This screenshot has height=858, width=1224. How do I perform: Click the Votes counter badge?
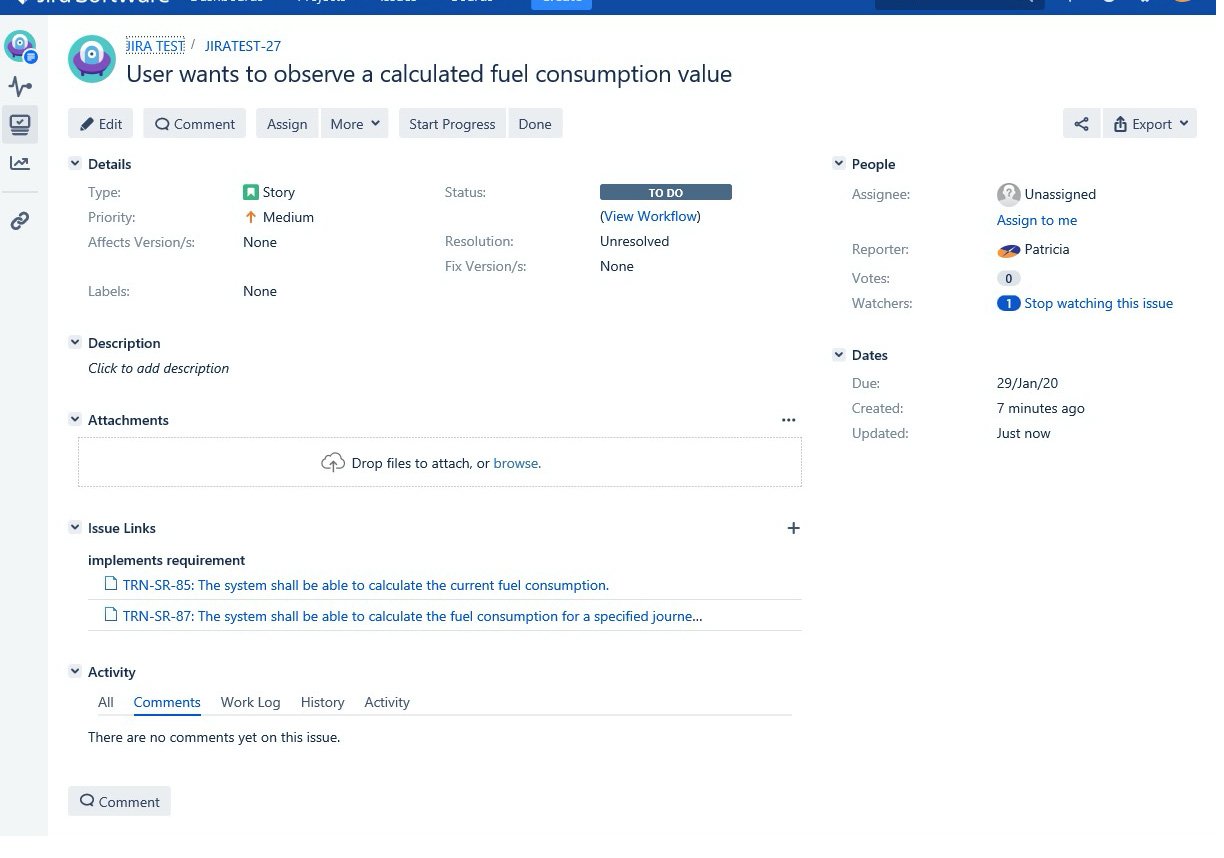(1008, 278)
